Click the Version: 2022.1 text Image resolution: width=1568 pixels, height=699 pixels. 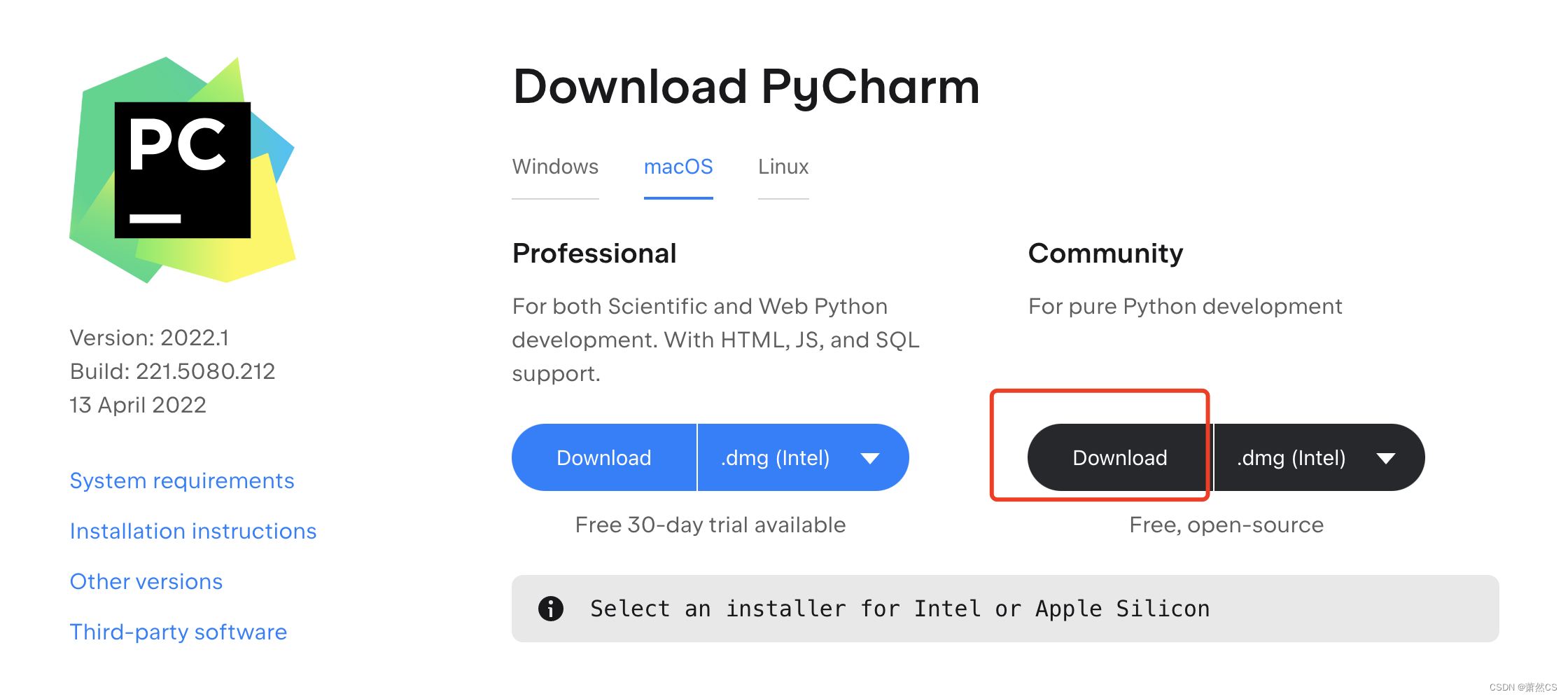tap(149, 338)
